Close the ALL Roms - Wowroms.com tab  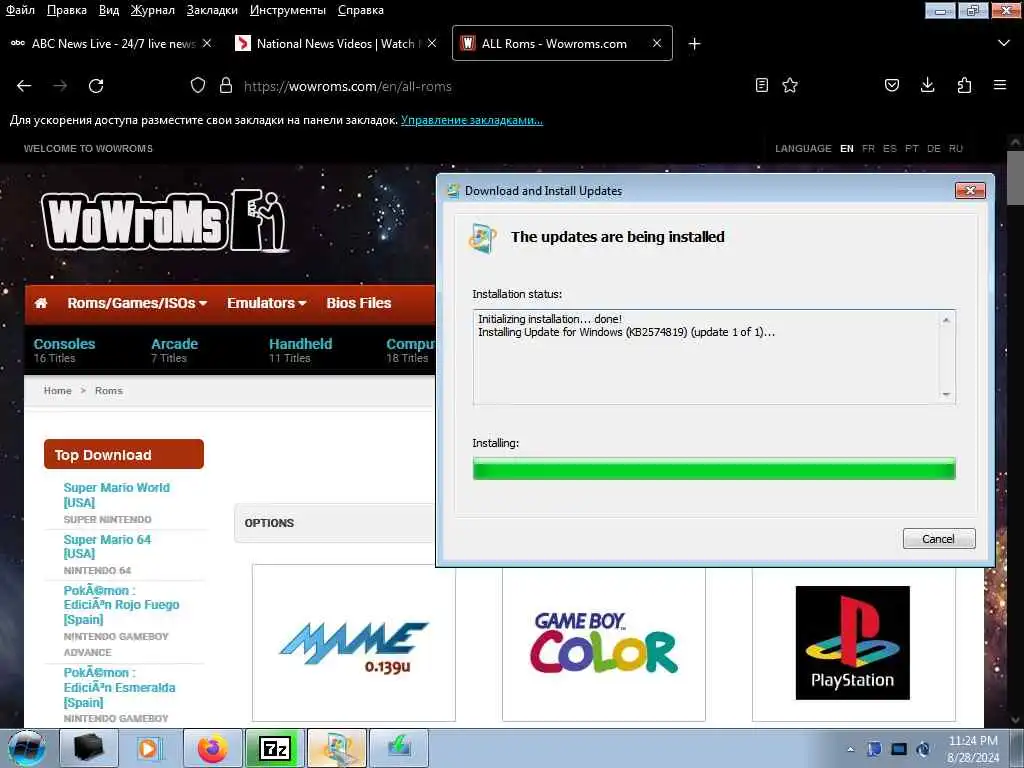pyautogui.click(x=657, y=43)
